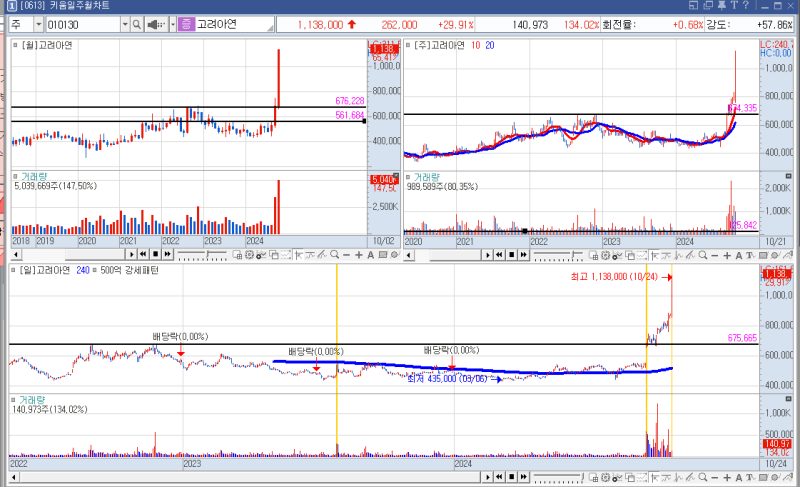Screen dimensions: 800x487
Task: Click left arrow of monthly chart scrollbar
Action: point(16,254)
